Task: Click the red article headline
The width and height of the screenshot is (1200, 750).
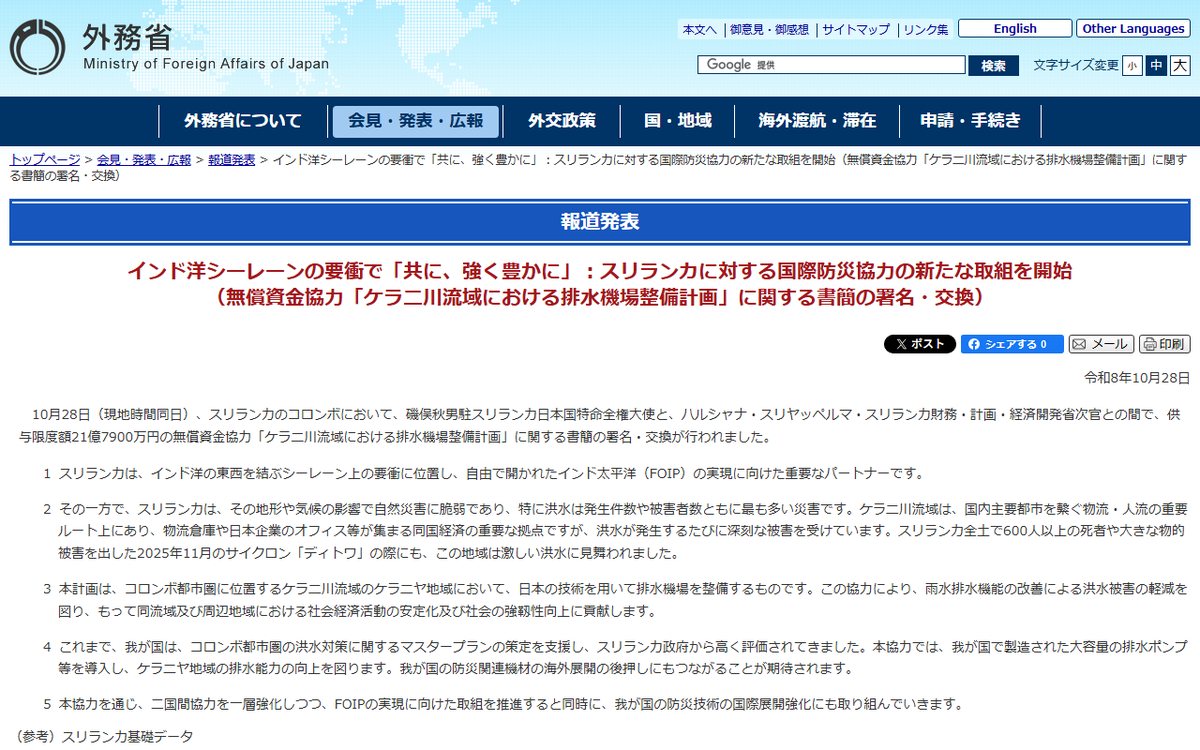Action: (x=600, y=284)
